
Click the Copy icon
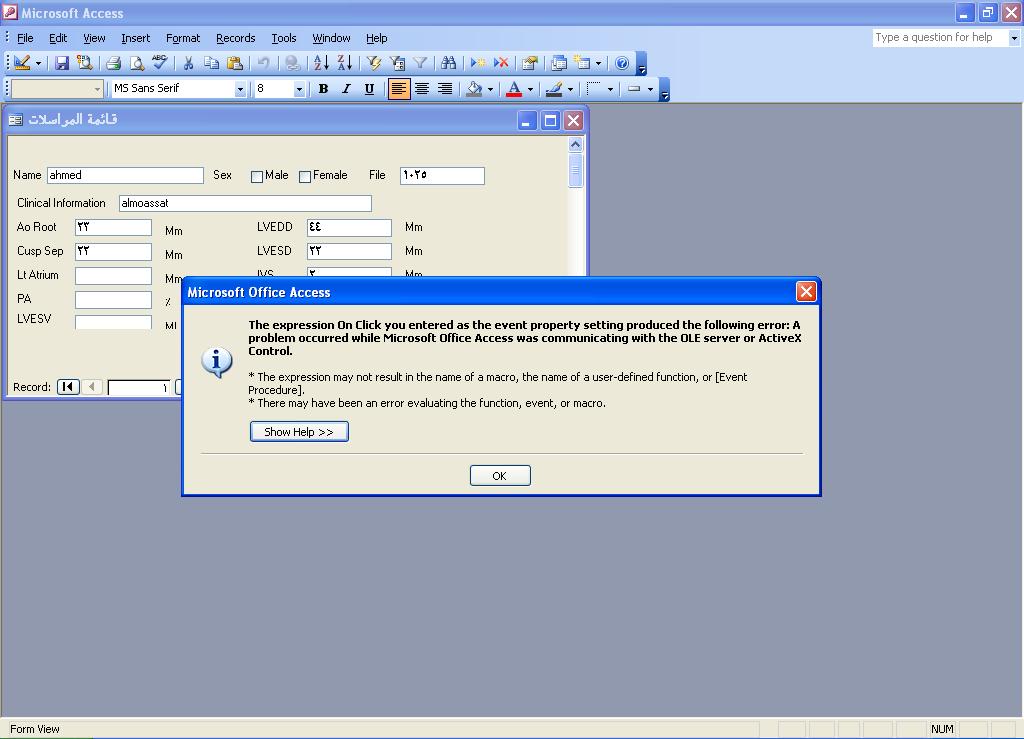pos(211,63)
